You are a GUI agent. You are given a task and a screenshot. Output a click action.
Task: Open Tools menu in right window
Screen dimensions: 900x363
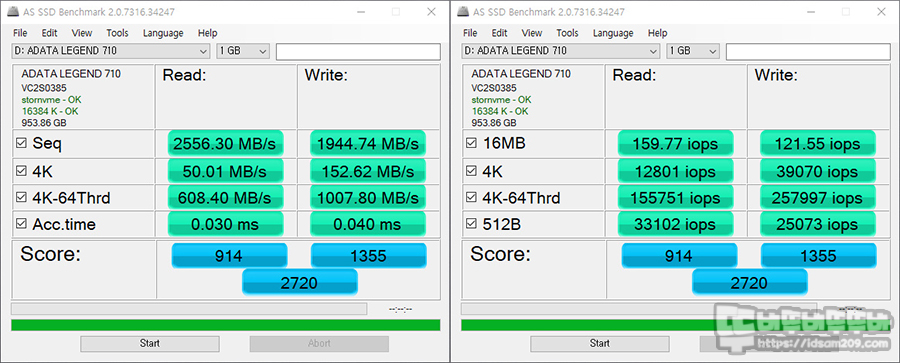(x=567, y=33)
